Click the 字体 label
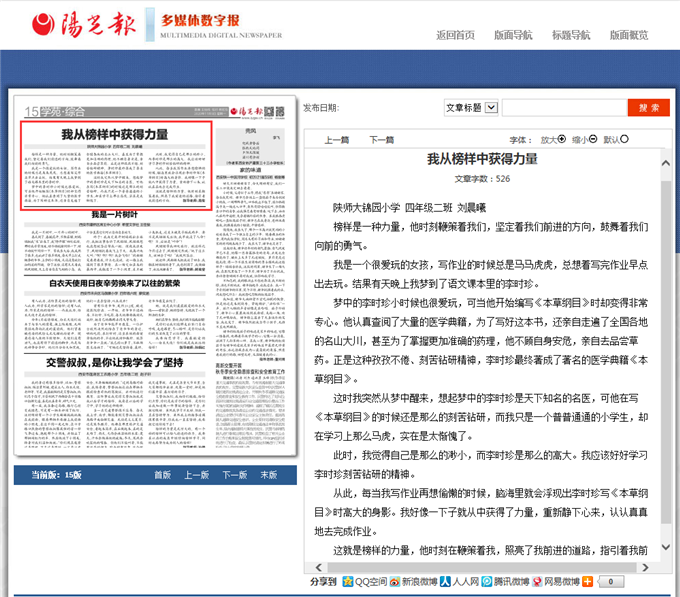 (520, 140)
